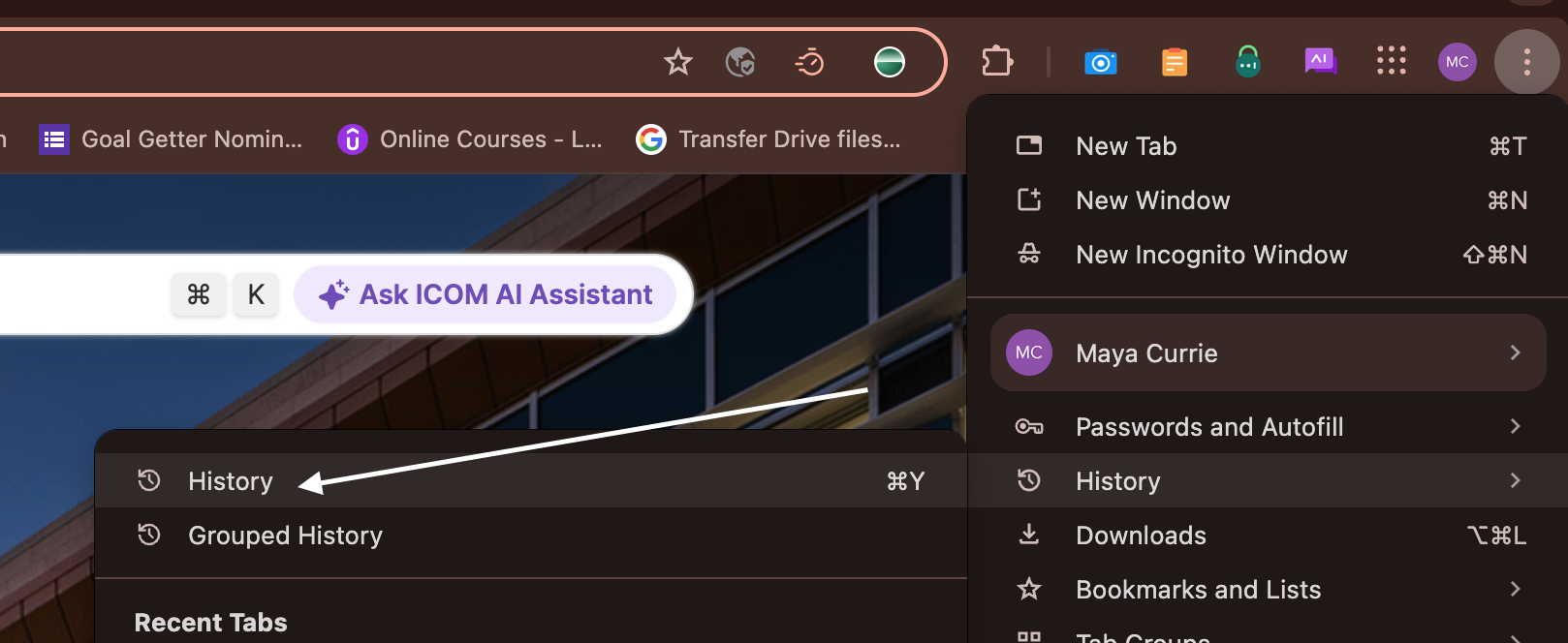The image size is (1568, 643).
Task: Click the Ask ICOM AI Assistant button
Action: click(x=486, y=294)
